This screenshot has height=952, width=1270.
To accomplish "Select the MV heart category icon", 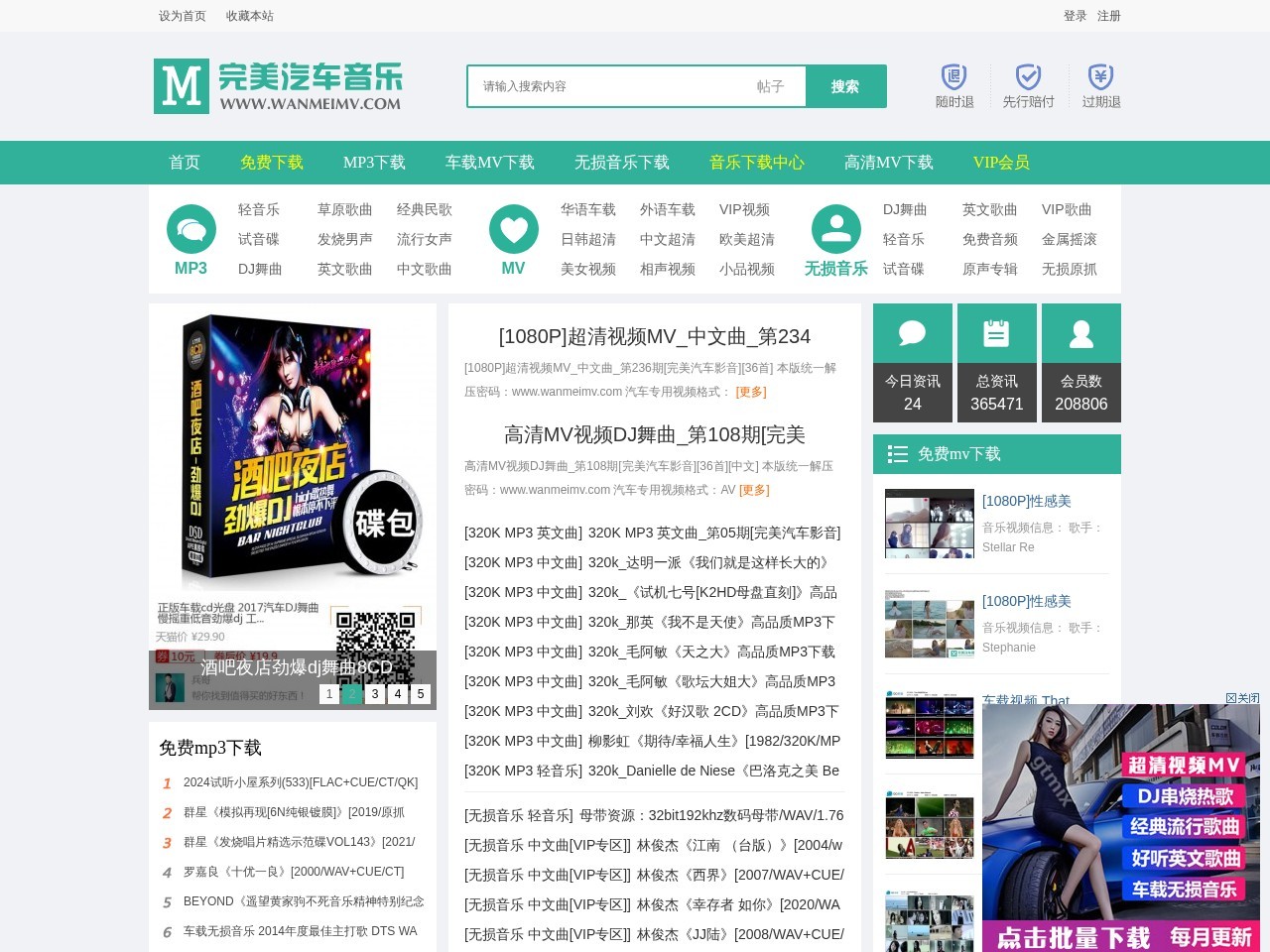I will 514,229.
